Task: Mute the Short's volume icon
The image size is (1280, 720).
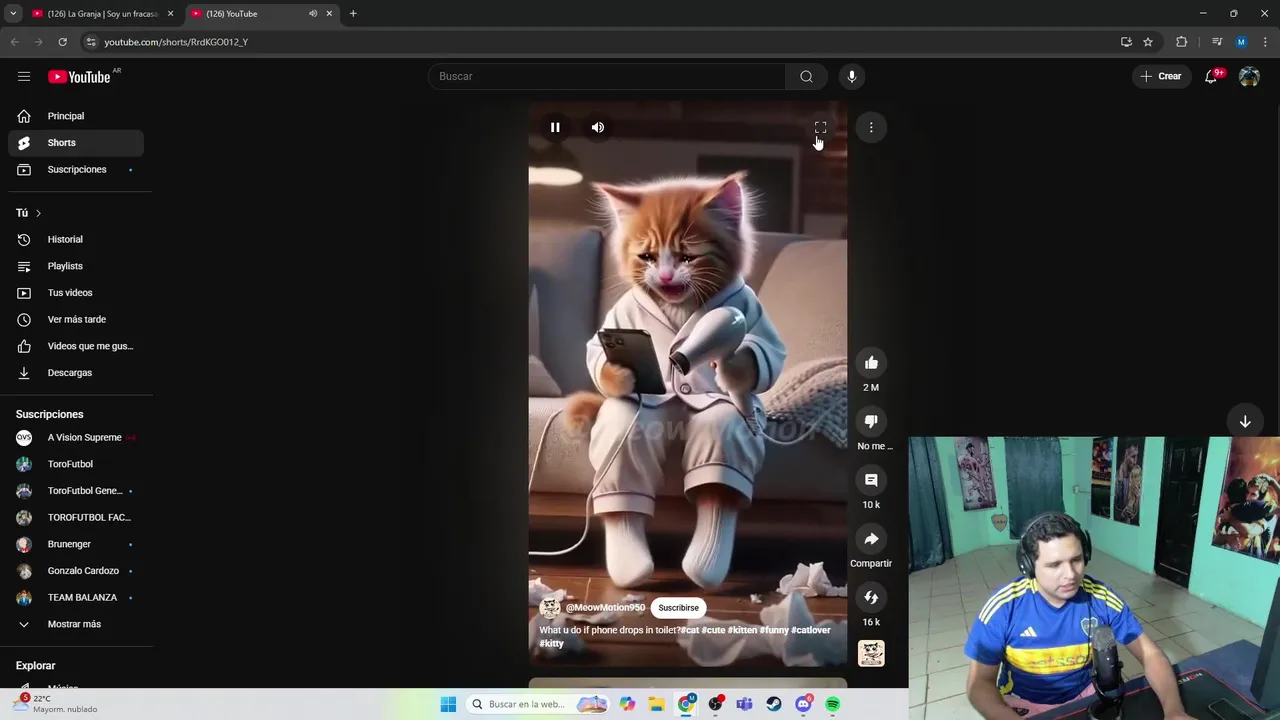Action: tap(597, 127)
